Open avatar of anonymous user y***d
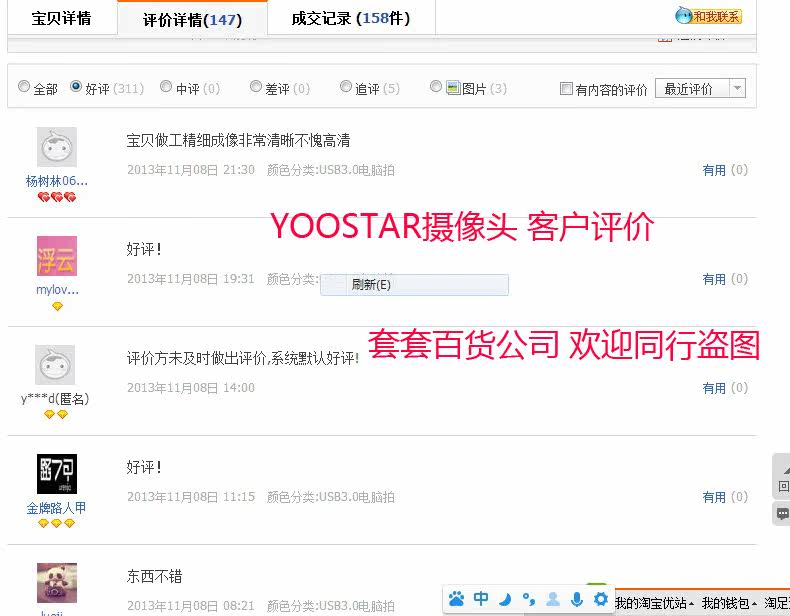The image size is (790, 616). (55, 365)
